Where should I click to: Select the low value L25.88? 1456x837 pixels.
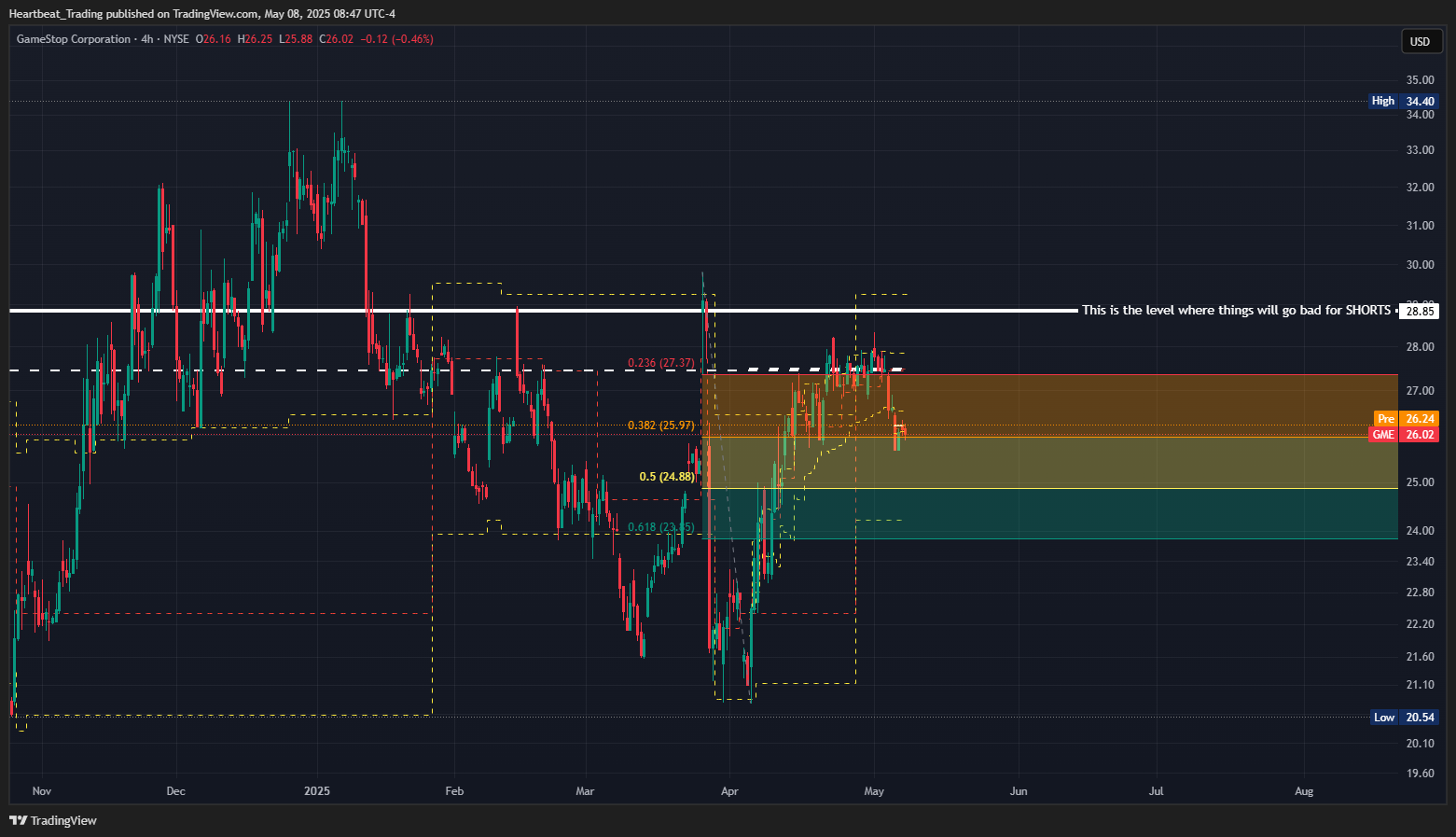[296, 39]
